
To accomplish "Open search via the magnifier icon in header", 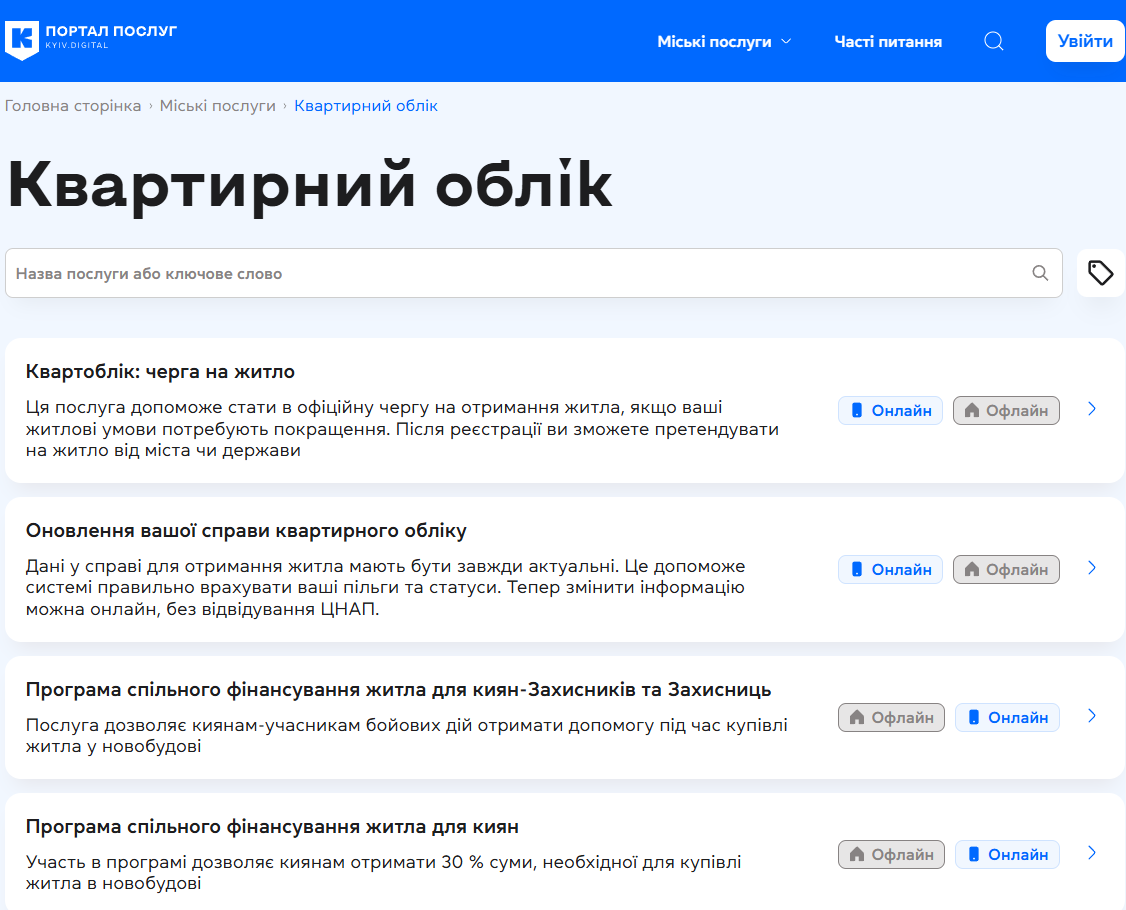I will (993, 41).
